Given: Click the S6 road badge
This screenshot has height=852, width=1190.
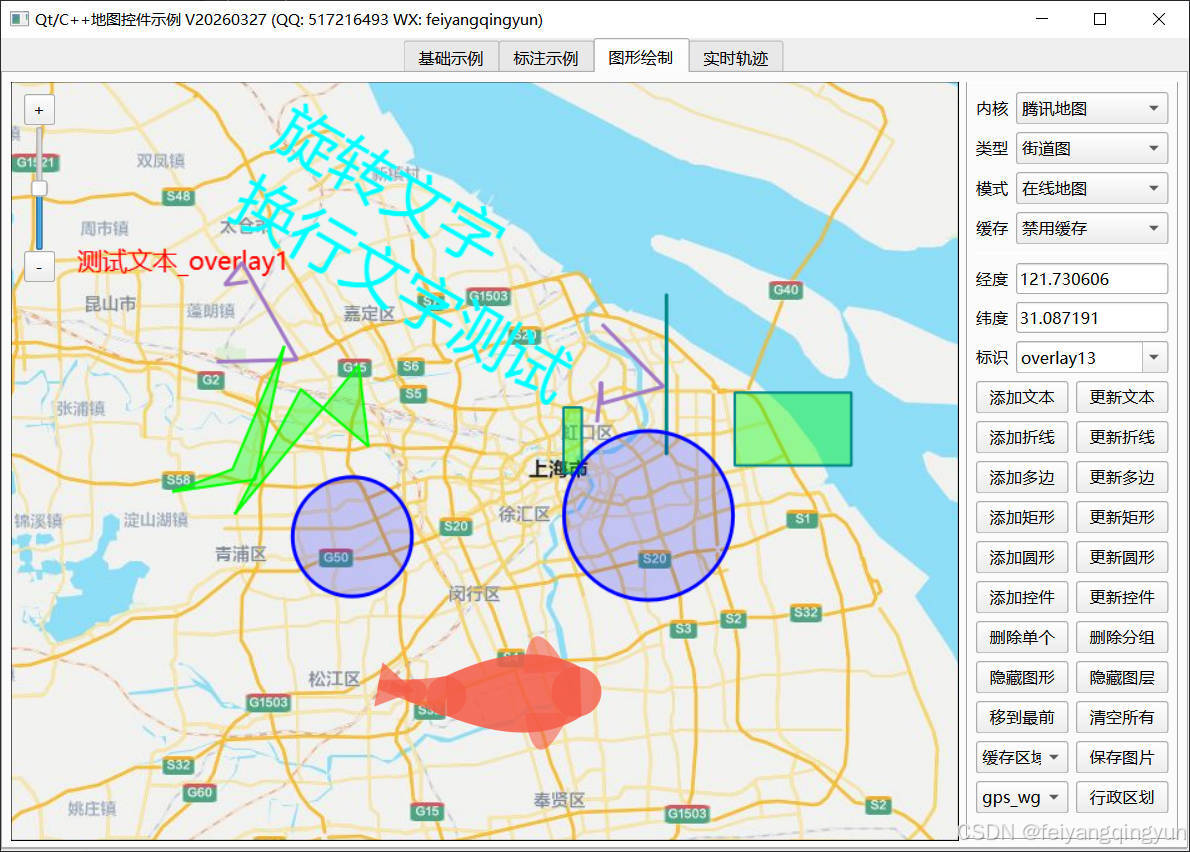Looking at the screenshot, I should (x=411, y=366).
